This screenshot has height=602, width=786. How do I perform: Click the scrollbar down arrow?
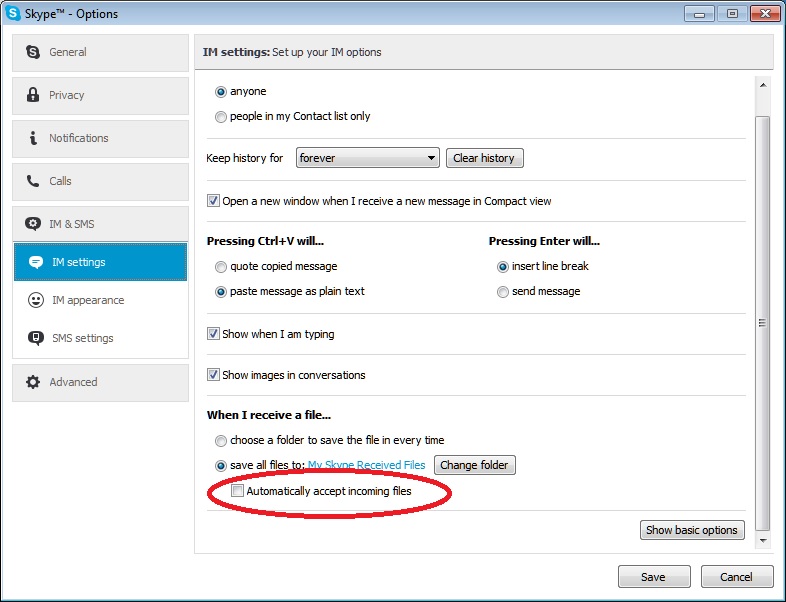(762, 540)
